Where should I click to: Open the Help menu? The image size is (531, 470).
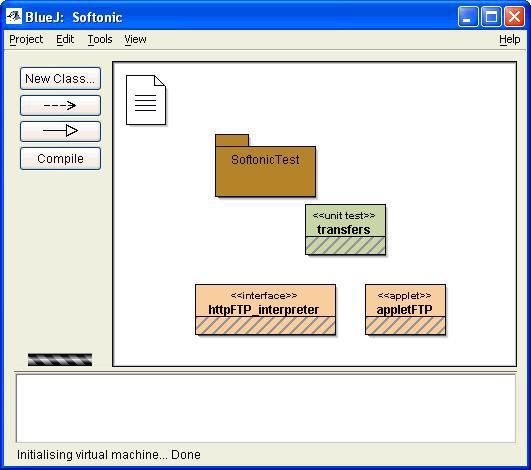(x=510, y=39)
